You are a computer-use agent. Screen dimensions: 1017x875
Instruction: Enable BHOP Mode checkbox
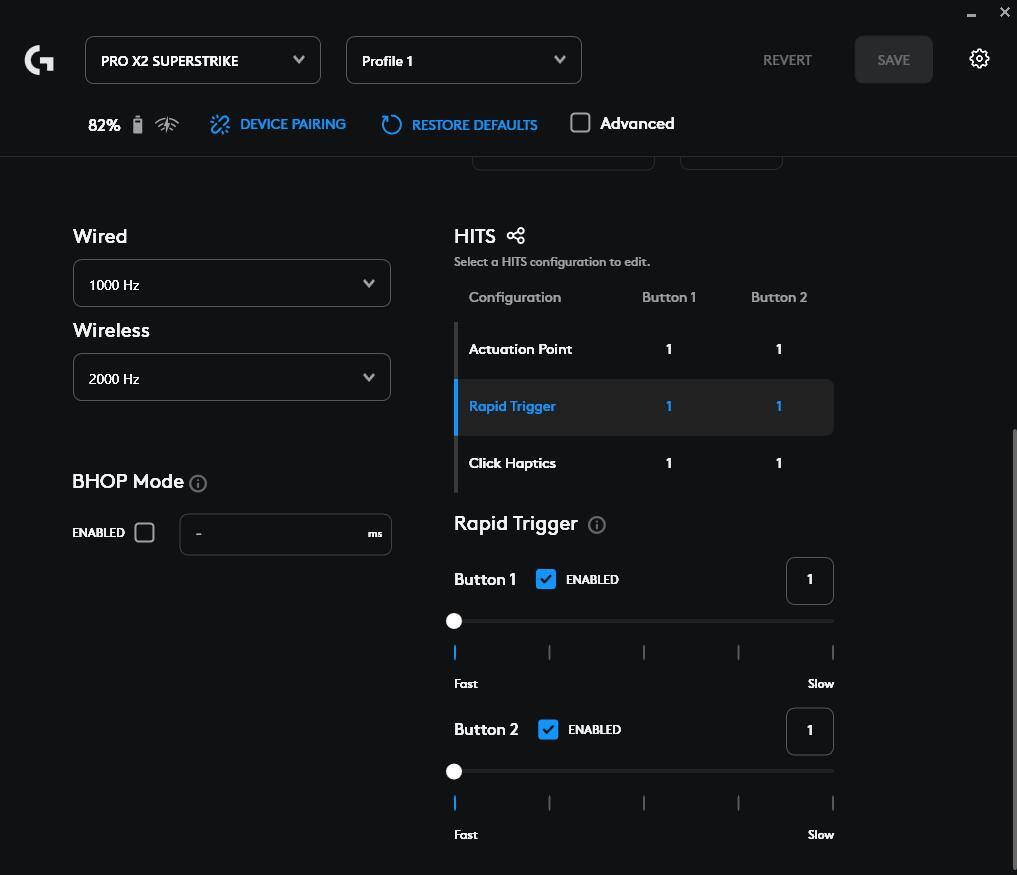pos(145,533)
